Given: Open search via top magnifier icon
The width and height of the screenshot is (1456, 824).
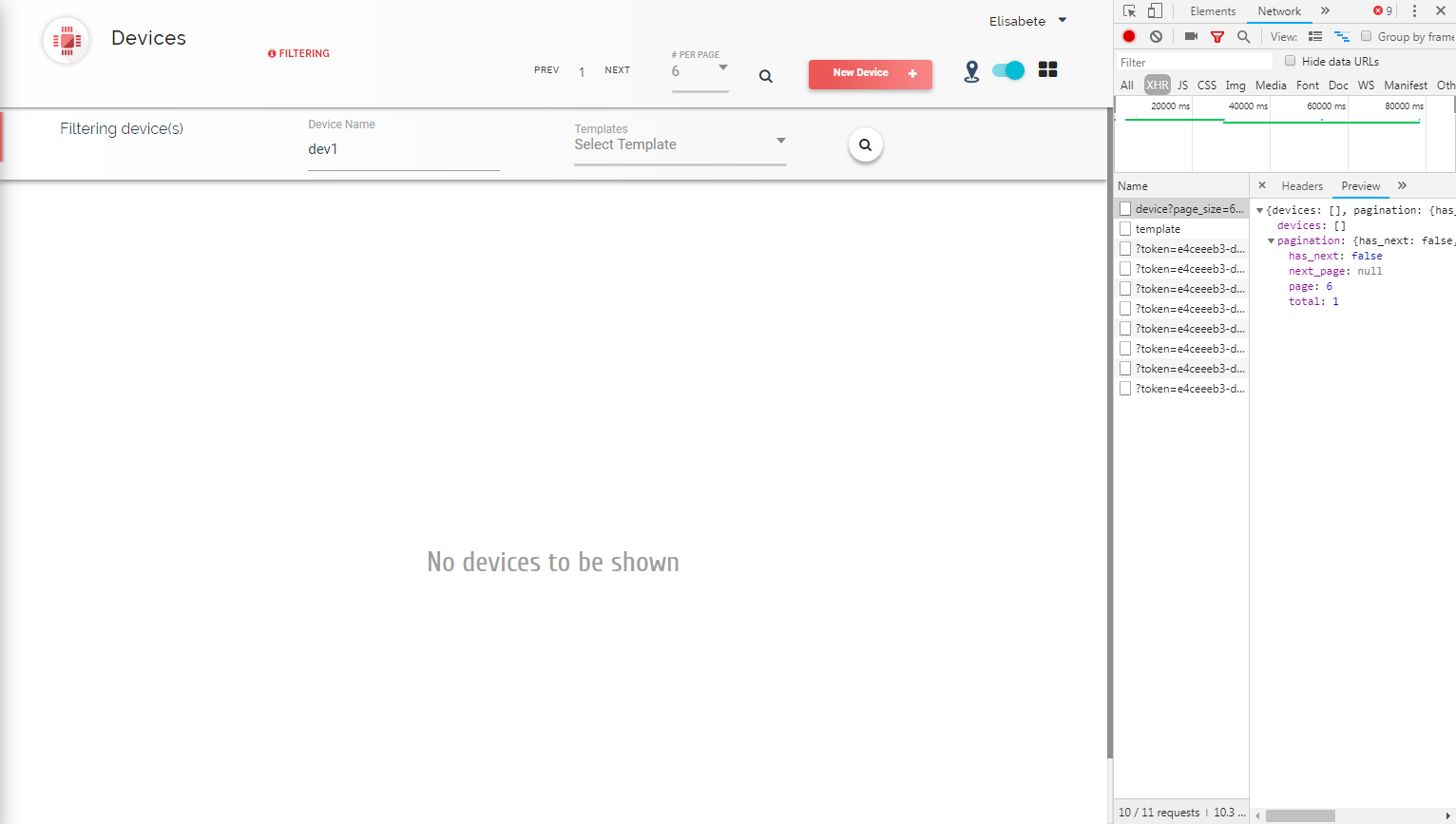Looking at the screenshot, I should tap(765, 76).
